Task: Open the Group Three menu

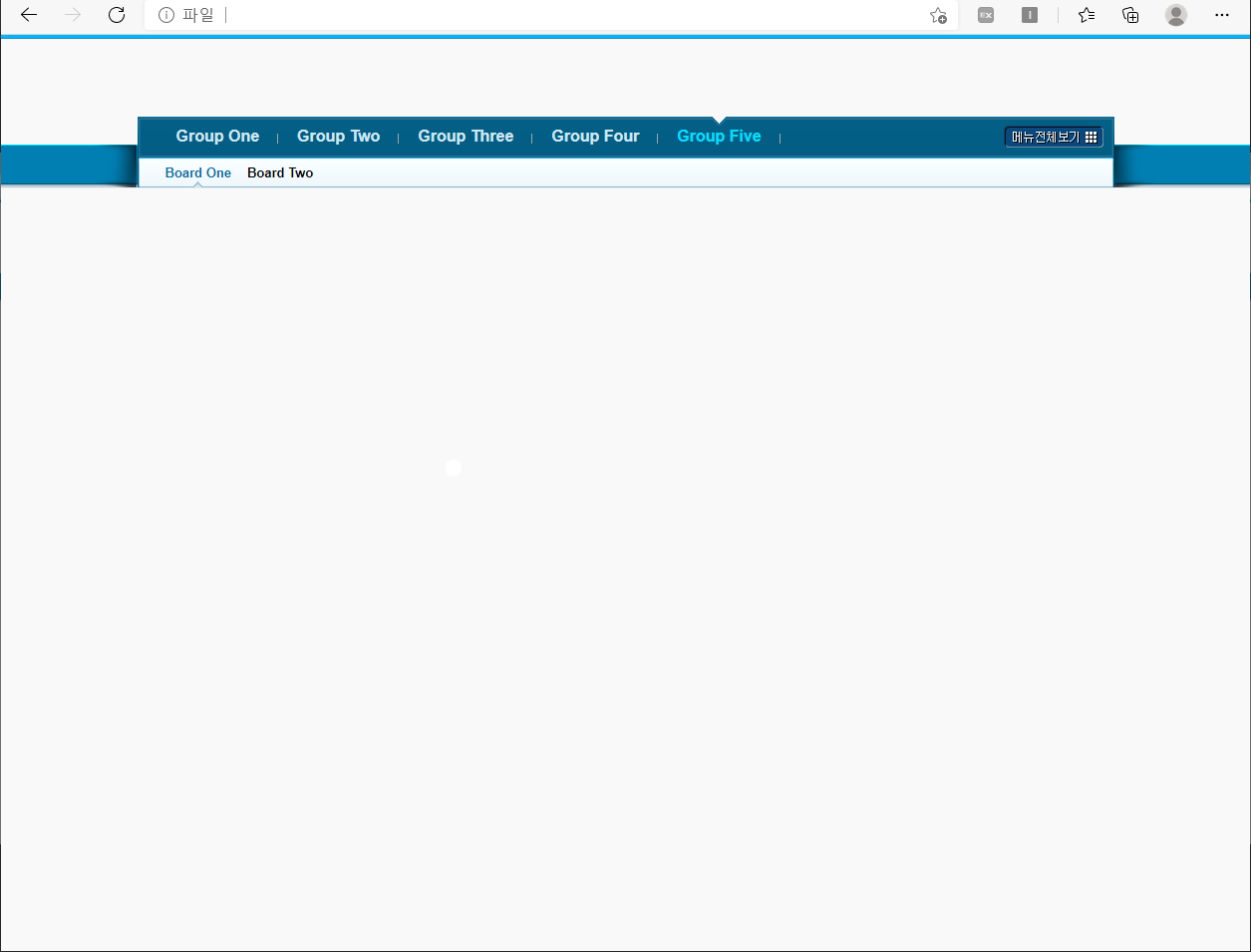Action: tap(466, 137)
